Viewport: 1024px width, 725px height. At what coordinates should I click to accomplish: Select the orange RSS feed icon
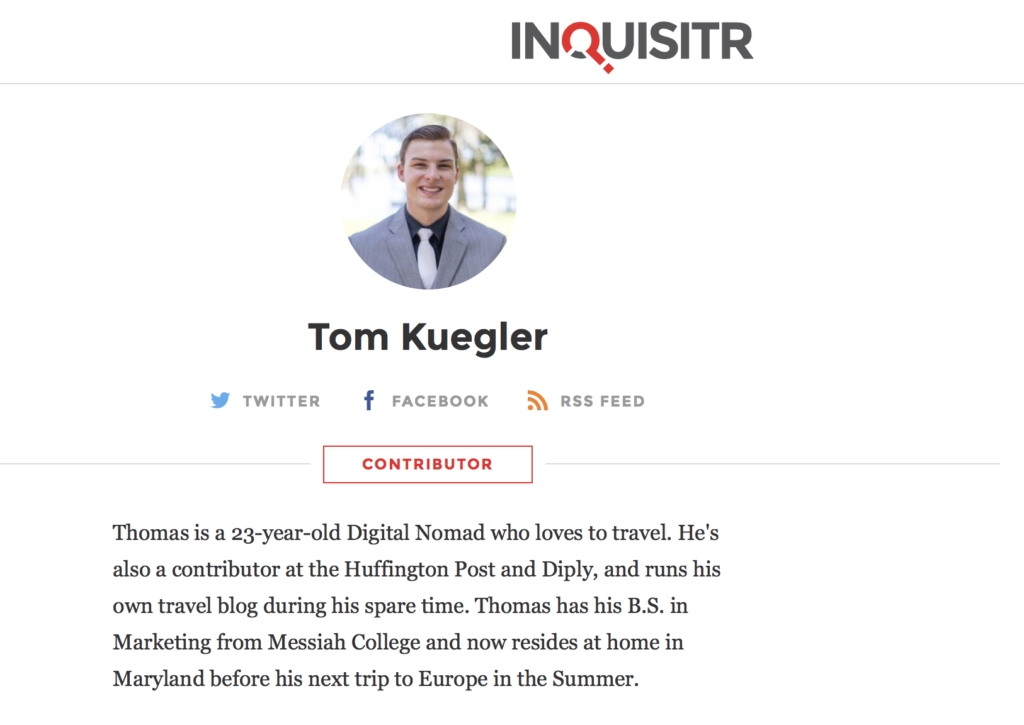tap(537, 400)
